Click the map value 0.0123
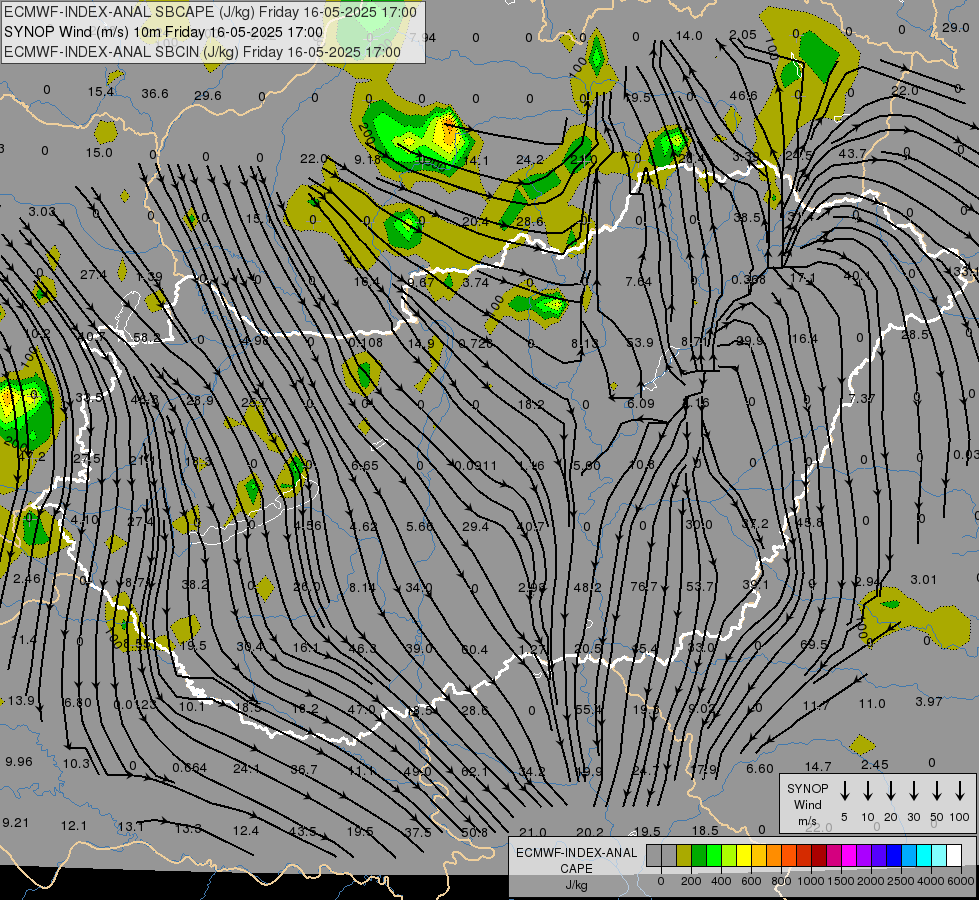979x900 pixels. click(x=135, y=705)
